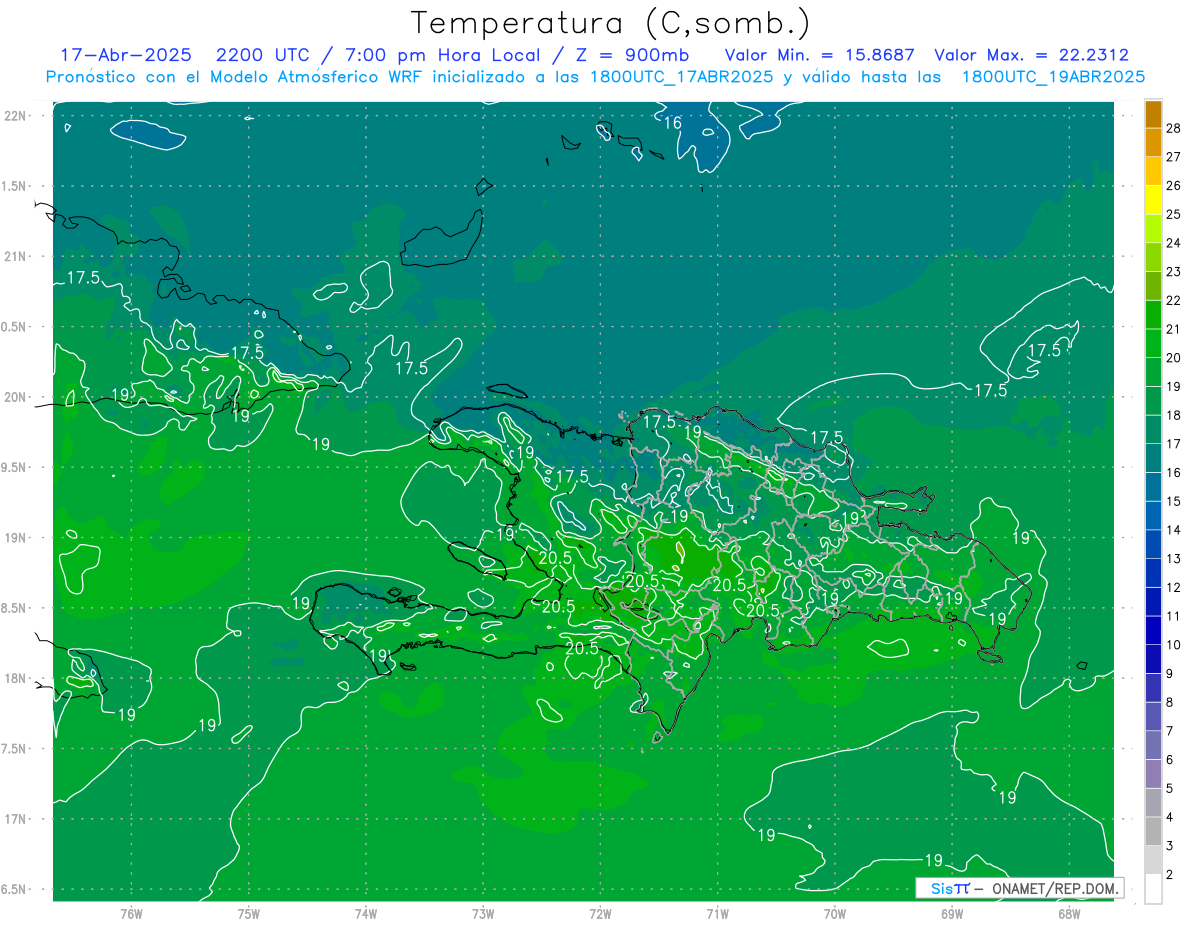Click legend value "24"
This screenshot has width=1200, height=927.
click(1174, 243)
